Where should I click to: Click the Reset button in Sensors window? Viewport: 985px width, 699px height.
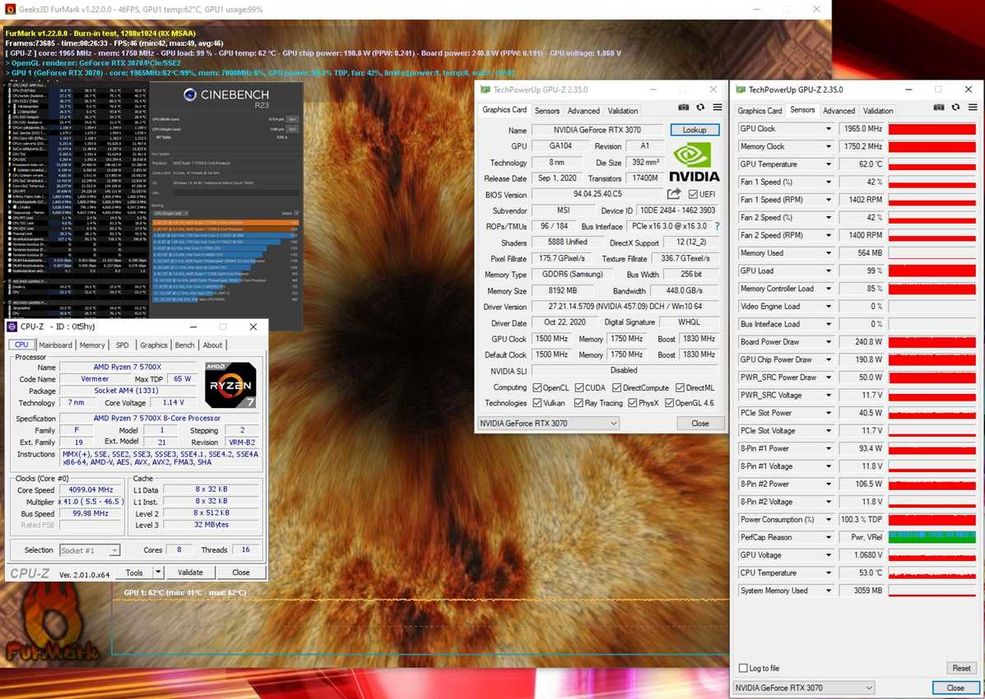[961, 668]
